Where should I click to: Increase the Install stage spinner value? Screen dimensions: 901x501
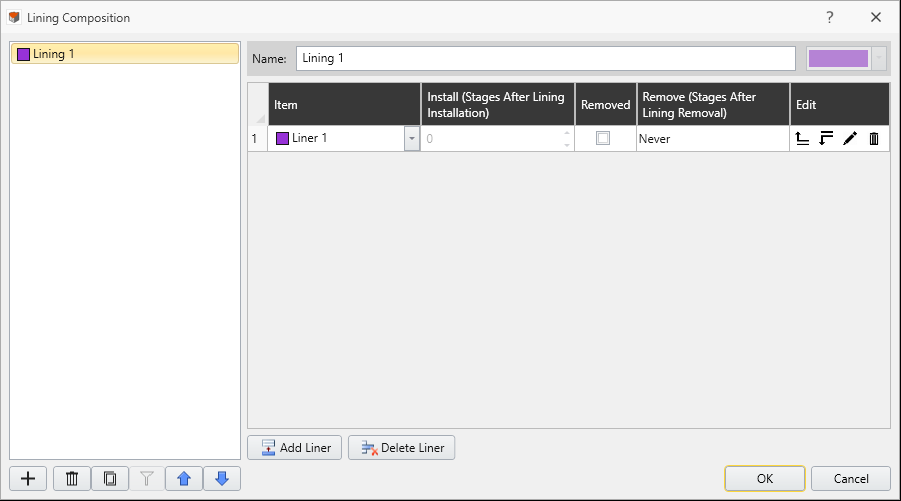pyautogui.click(x=567, y=132)
